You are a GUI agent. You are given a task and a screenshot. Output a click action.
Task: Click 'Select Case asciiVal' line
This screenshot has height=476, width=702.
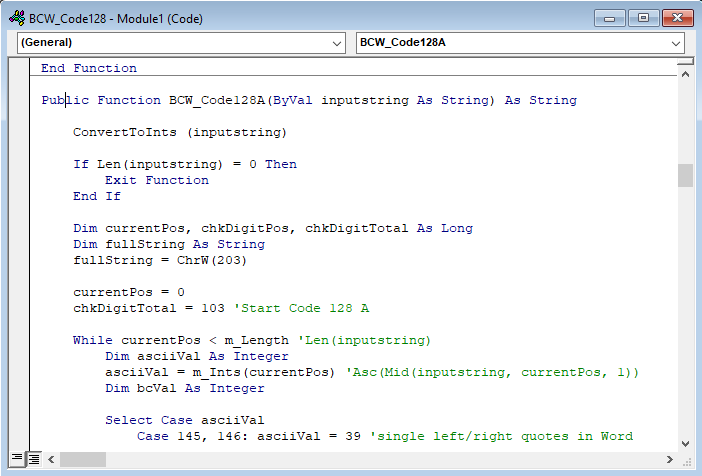coord(184,420)
